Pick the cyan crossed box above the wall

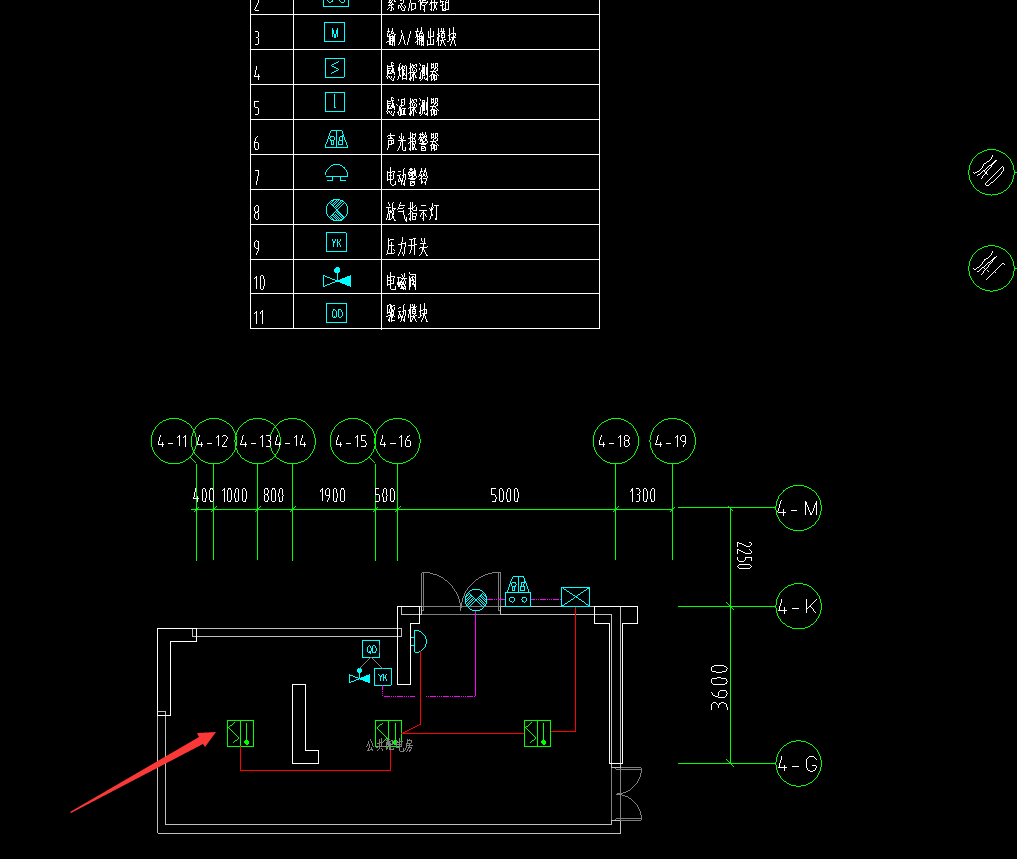point(575,597)
